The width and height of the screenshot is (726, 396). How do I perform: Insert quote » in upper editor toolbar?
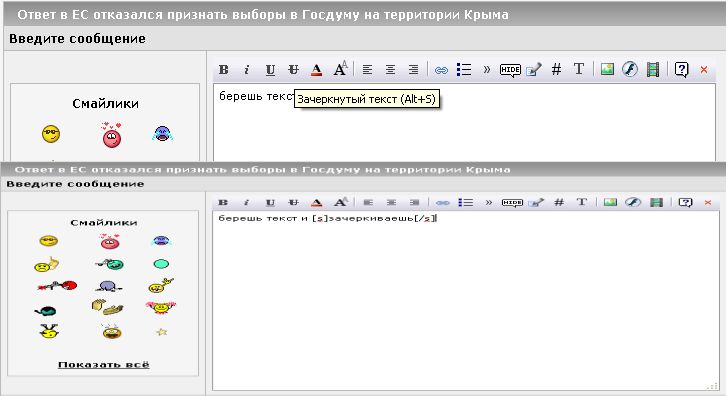(487, 69)
